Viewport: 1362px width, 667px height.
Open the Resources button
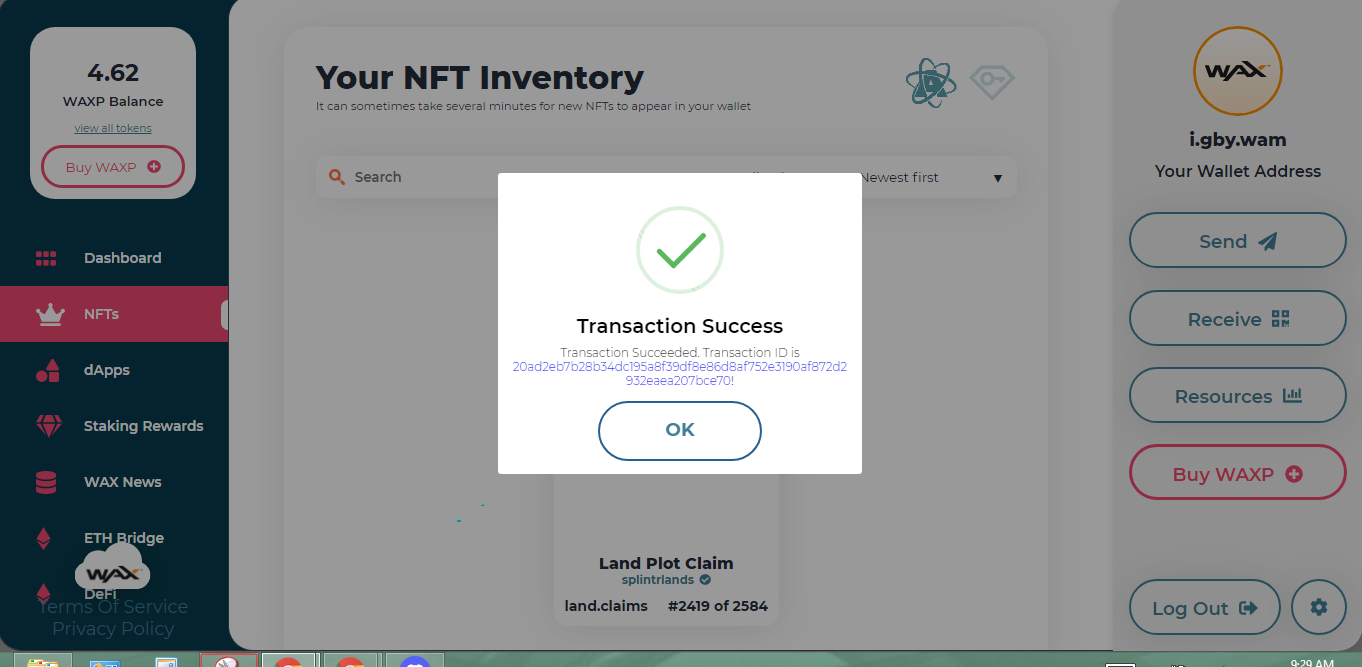click(x=1238, y=396)
